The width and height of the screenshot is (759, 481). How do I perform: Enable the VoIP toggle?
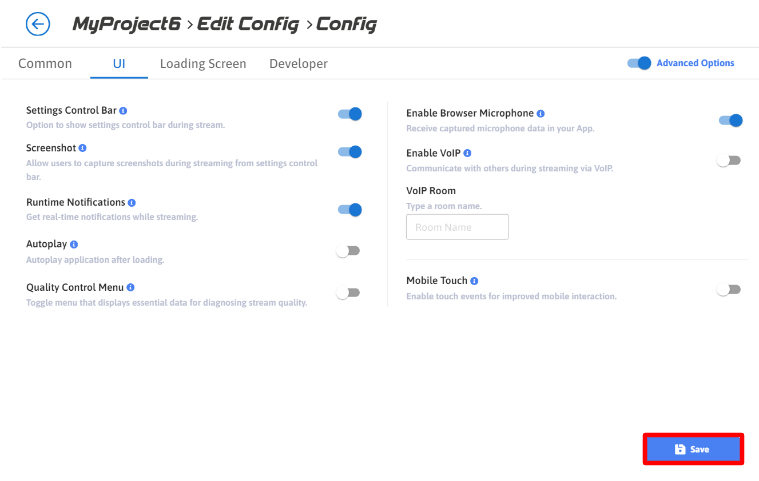729,160
